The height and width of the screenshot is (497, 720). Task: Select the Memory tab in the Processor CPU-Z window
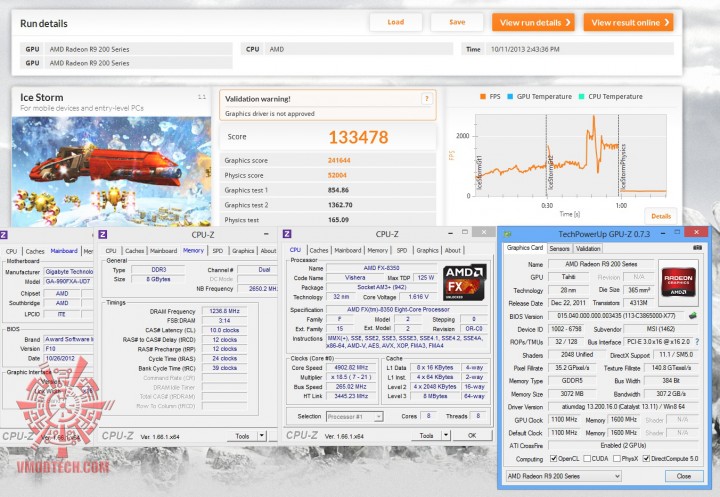(x=377, y=250)
